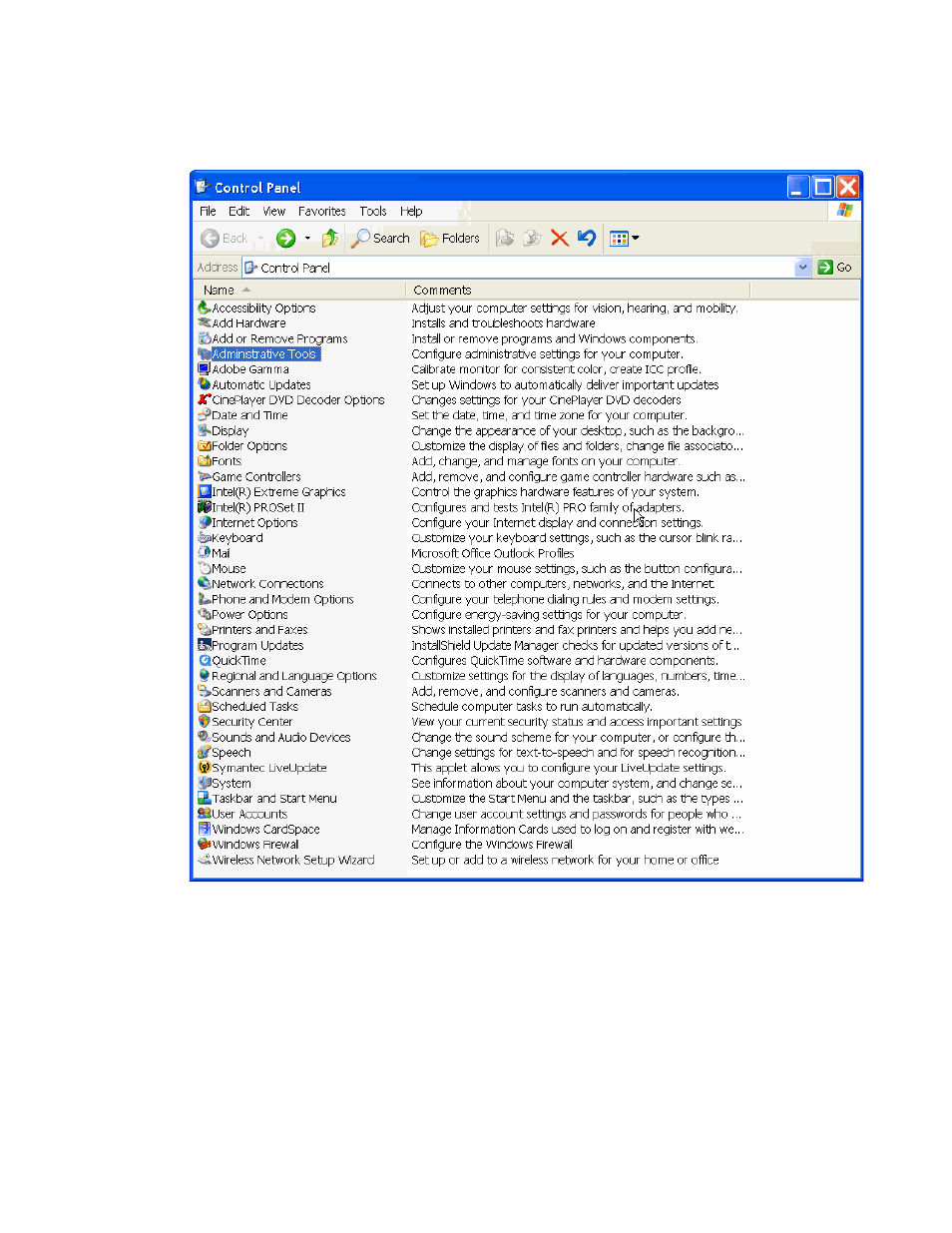Open the Tools menu
Viewport: 952px width, 1233px height.
point(373,211)
